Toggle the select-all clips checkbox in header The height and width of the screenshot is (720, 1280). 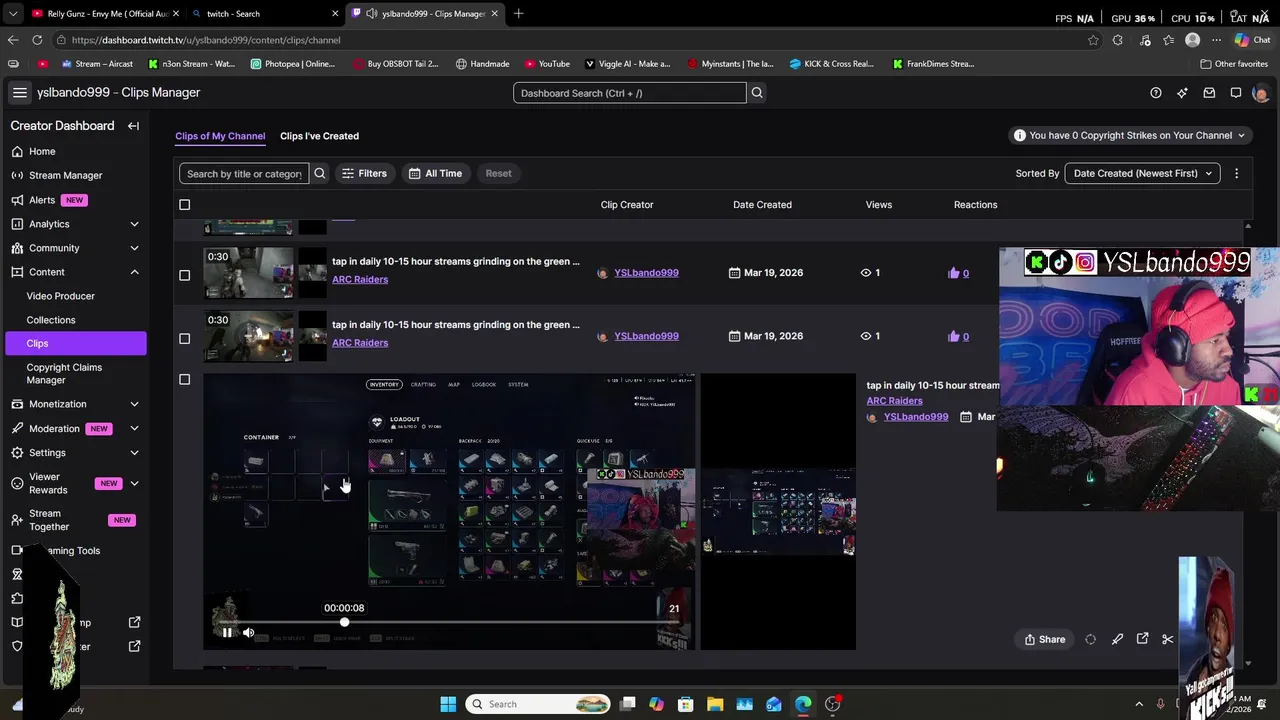pyautogui.click(x=184, y=205)
